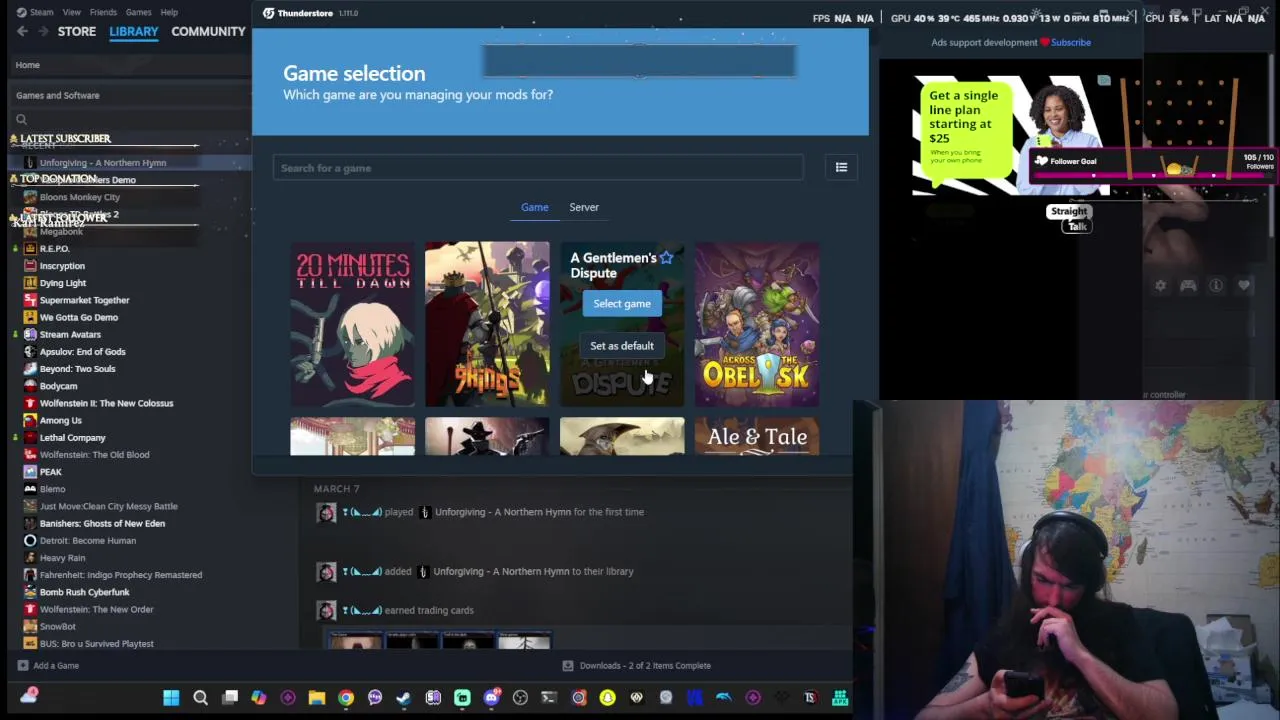Click the 'Search for a game' field

coord(538,168)
